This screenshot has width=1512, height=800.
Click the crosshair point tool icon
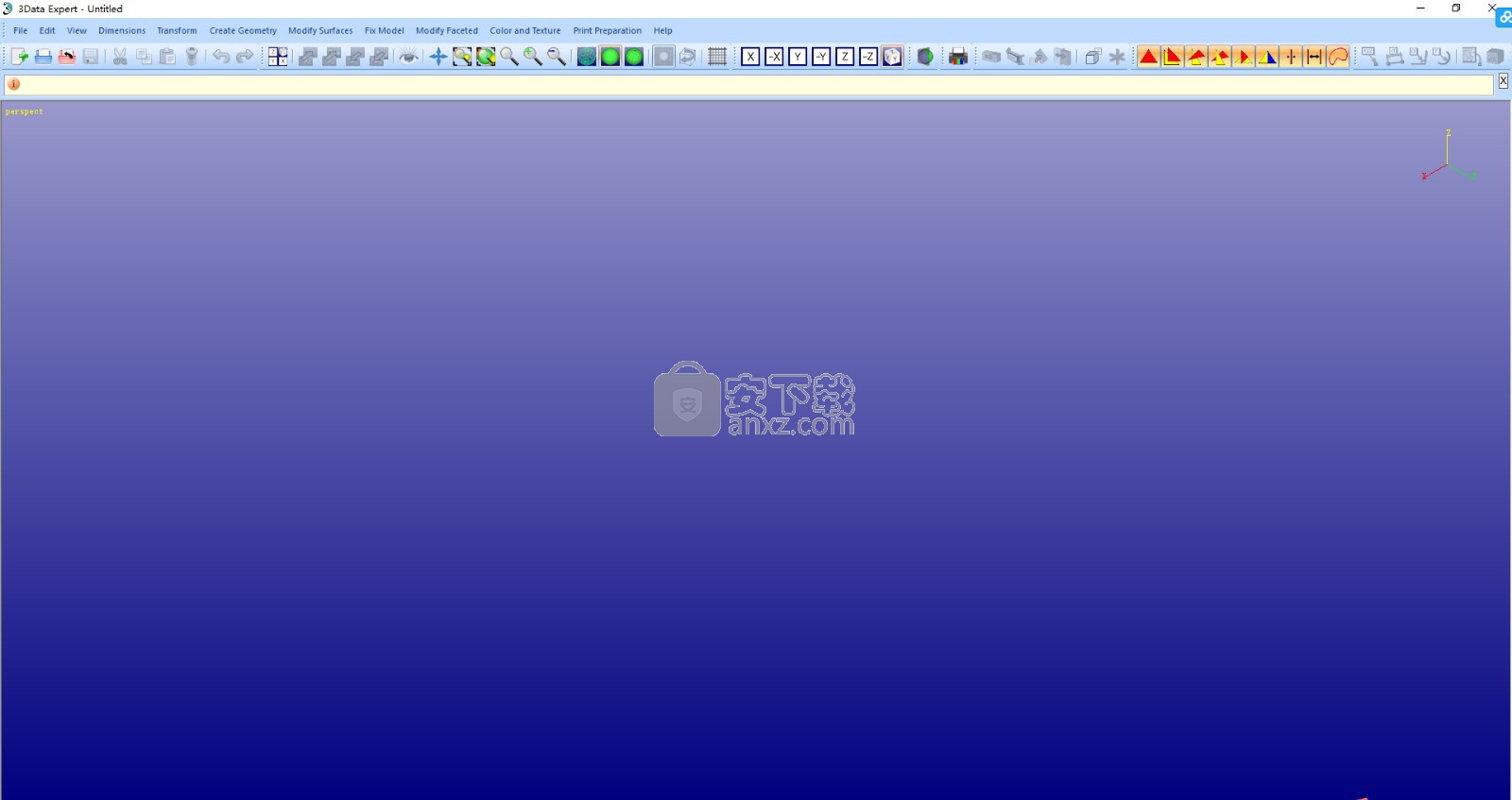point(1291,57)
